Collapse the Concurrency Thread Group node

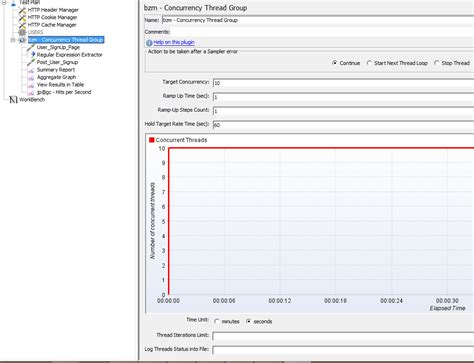pos(13,40)
